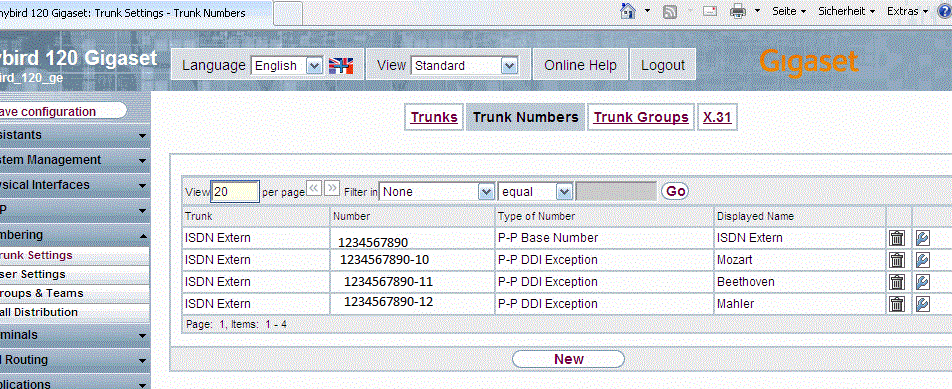Click the number 1234567890-12 cell

coord(412,302)
